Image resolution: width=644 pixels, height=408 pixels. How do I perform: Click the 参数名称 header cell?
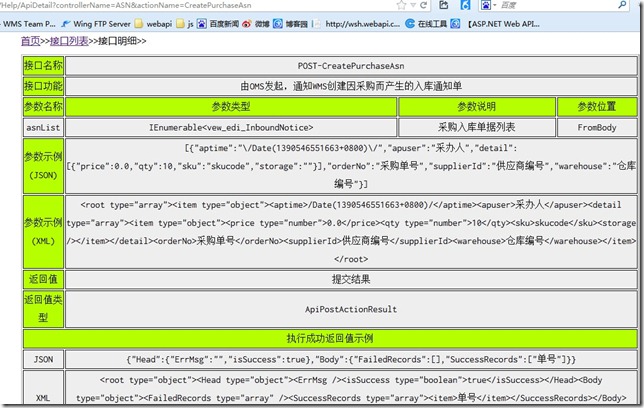pos(43,107)
